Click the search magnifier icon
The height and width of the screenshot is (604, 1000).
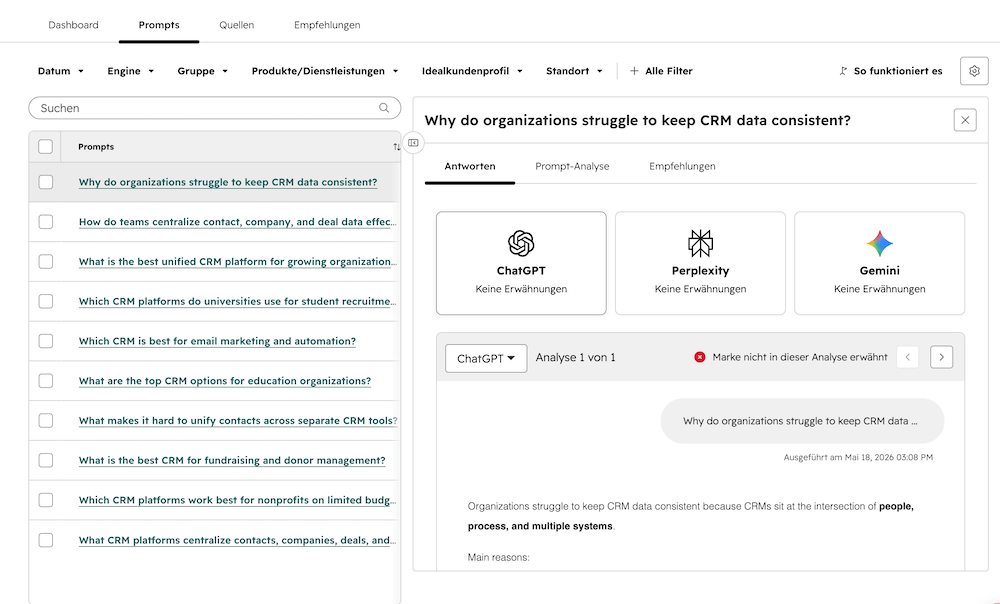point(384,108)
